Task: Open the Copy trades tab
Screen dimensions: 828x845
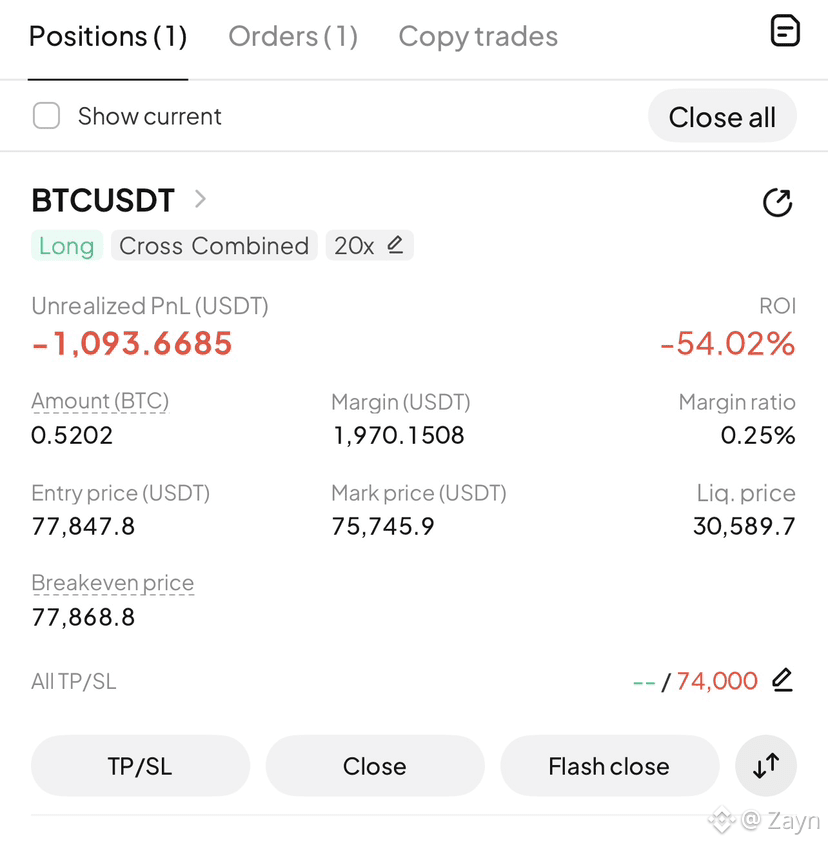Action: (x=478, y=37)
